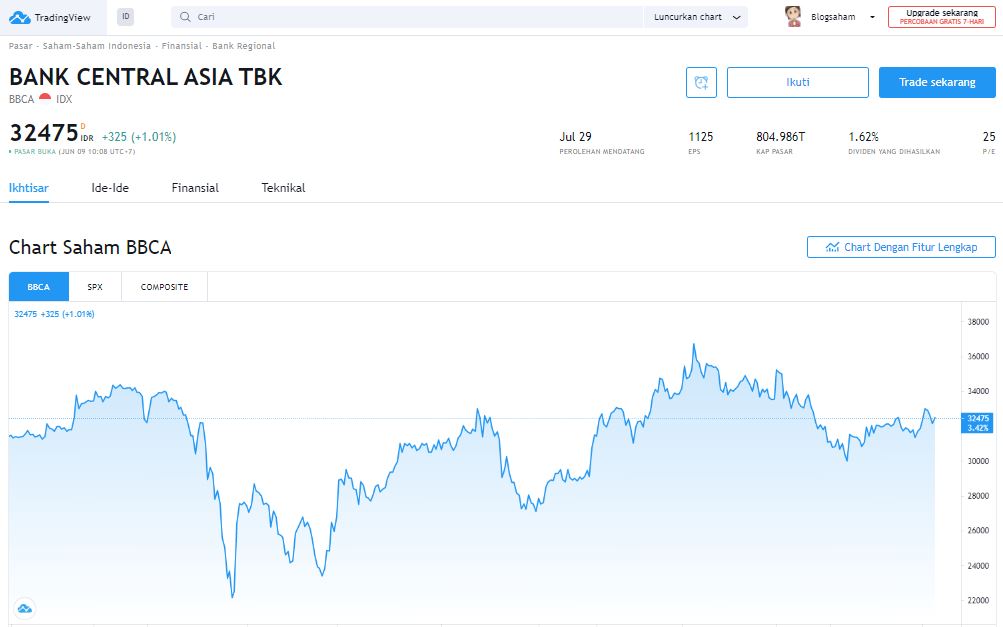Click the Blogsaham profile avatar
1003x627 pixels.
point(793,17)
